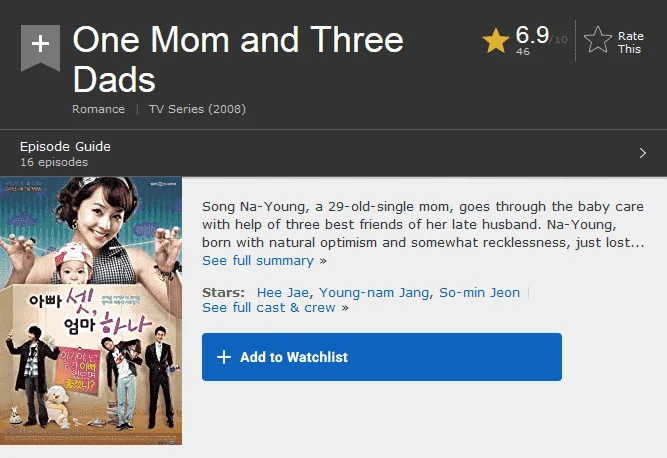Click the plus icon in Add to Watchlist
This screenshot has width=667, height=458.
(x=224, y=357)
